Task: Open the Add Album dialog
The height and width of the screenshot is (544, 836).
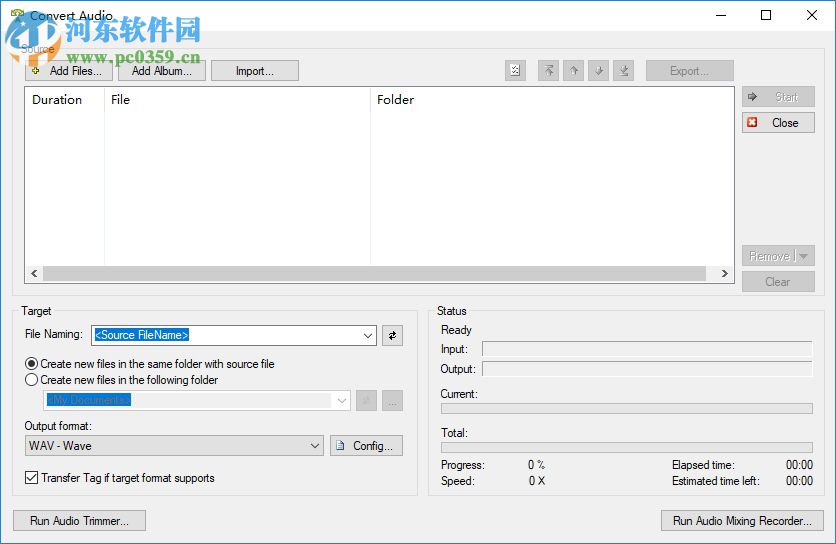Action: [x=162, y=71]
